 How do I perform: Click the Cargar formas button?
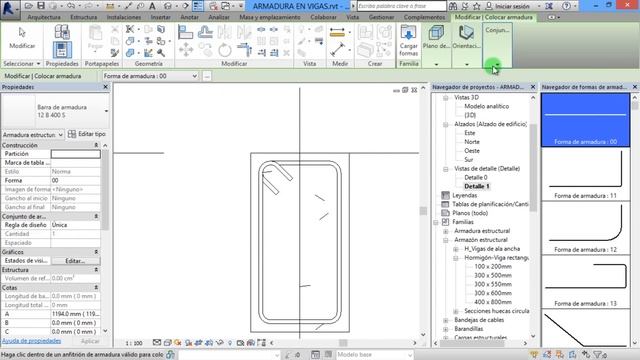tap(409, 41)
